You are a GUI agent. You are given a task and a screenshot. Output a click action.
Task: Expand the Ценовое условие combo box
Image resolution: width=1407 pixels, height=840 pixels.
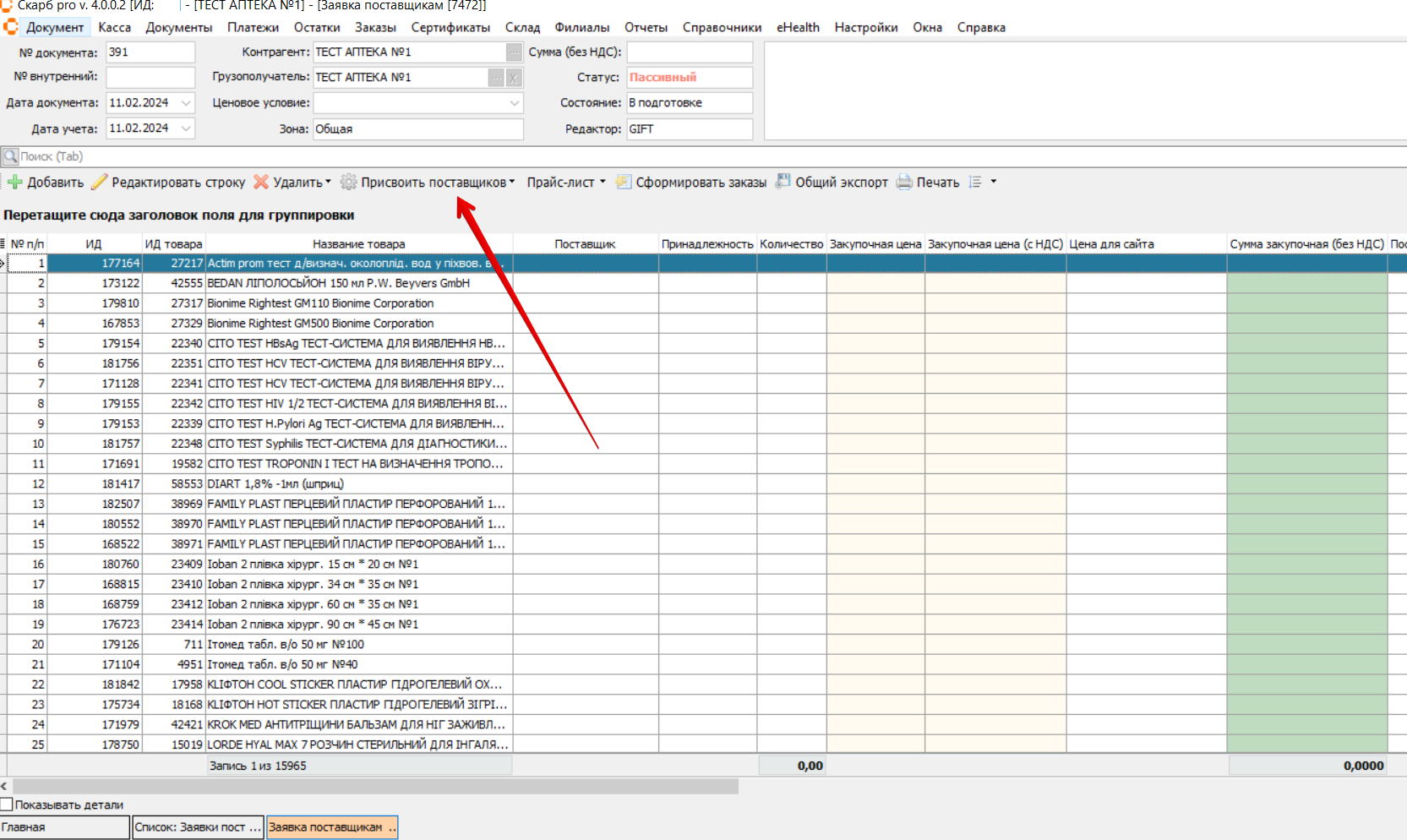[514, 103]
